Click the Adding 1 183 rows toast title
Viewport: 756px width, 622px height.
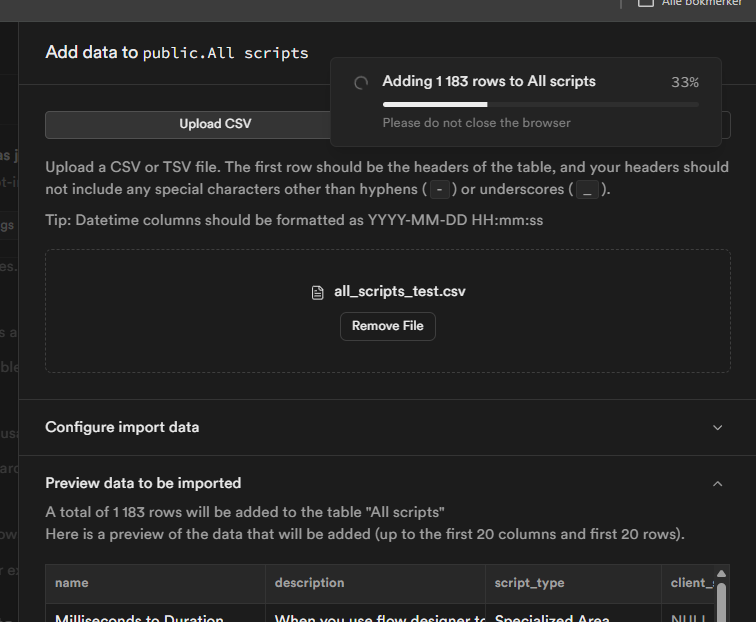[489, 81]
